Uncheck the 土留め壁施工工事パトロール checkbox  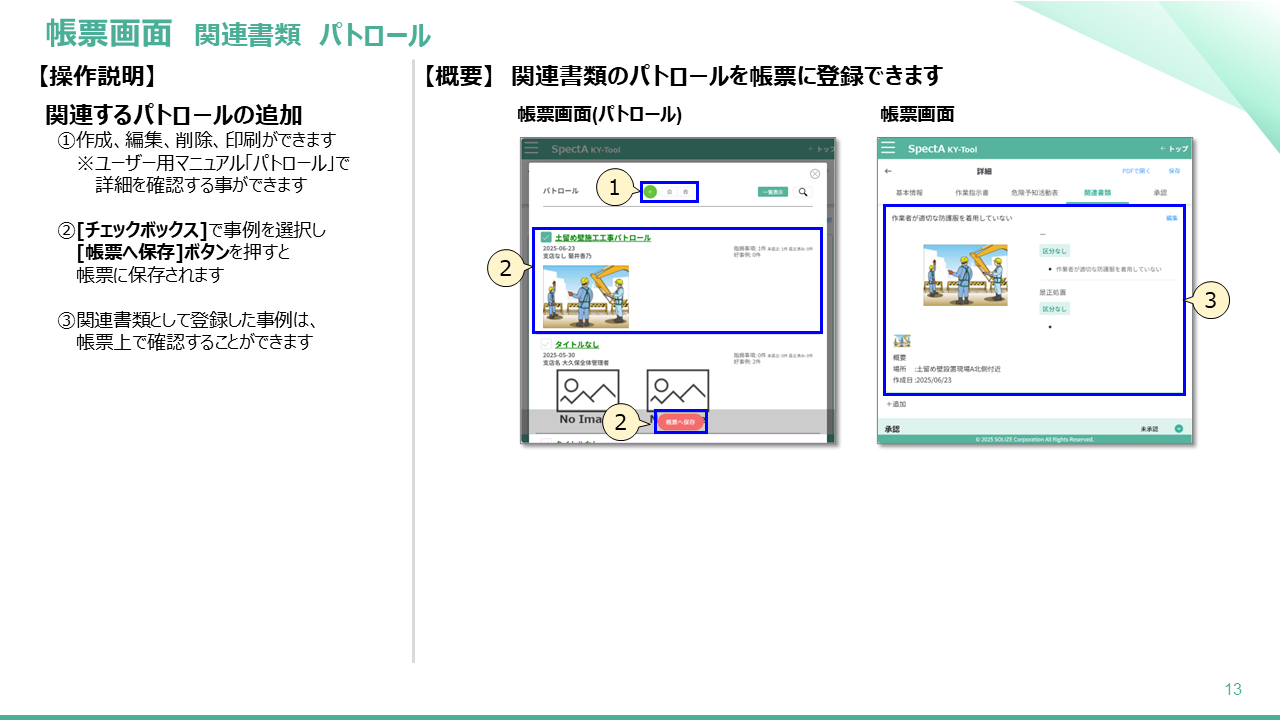tap(546, 238)
